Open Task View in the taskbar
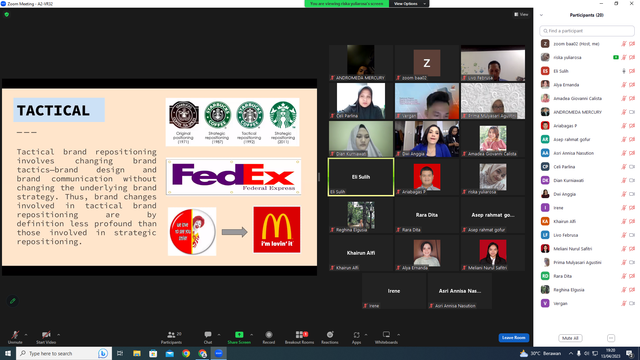Viewport: 640px width, 360px height. (120, 353)
